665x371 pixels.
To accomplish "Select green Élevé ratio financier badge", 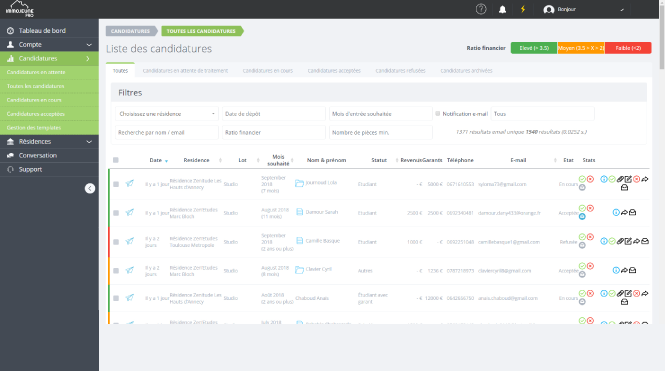I will pos(534,48).
